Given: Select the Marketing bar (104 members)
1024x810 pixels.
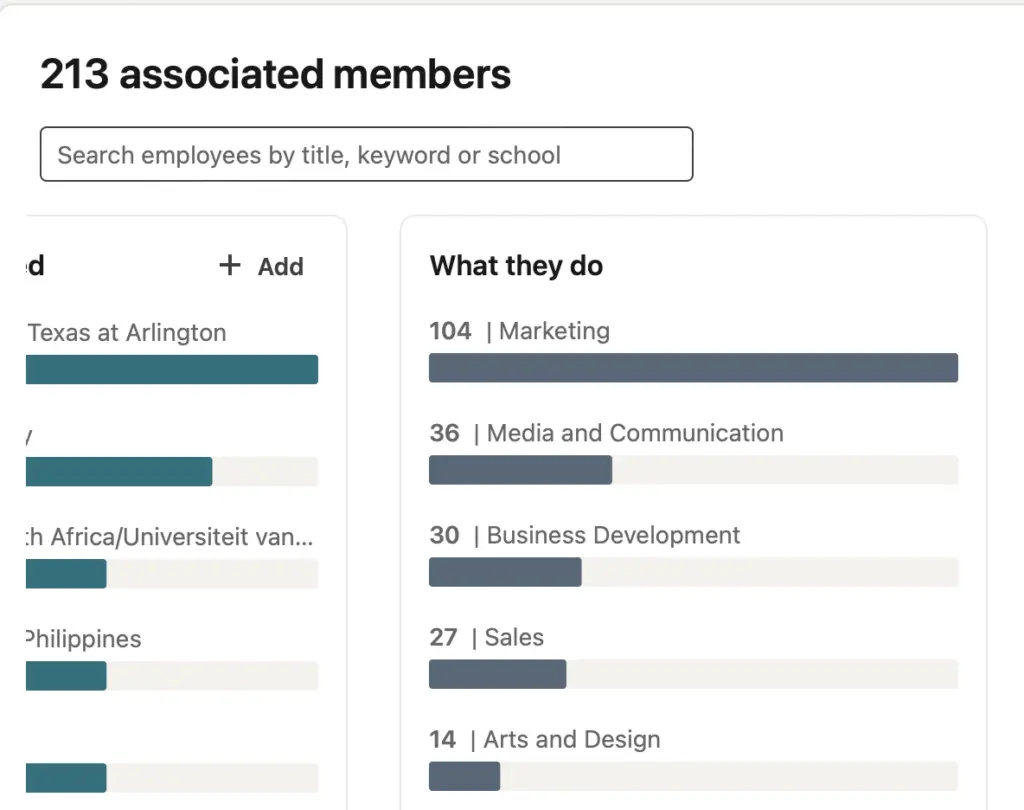Looking at the screenshot, I should point(693,368).
